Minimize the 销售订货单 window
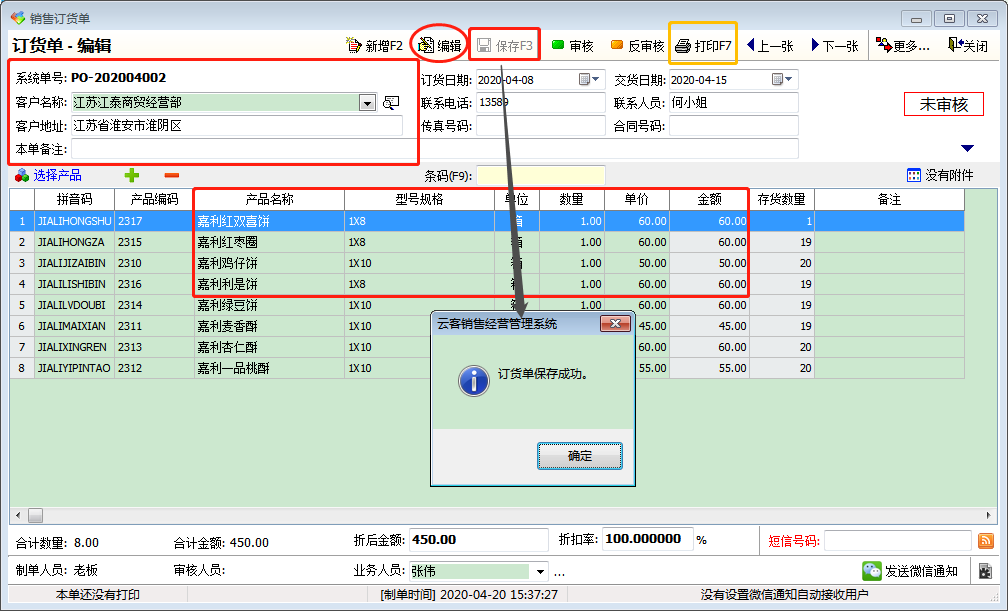 click(917, 19)
